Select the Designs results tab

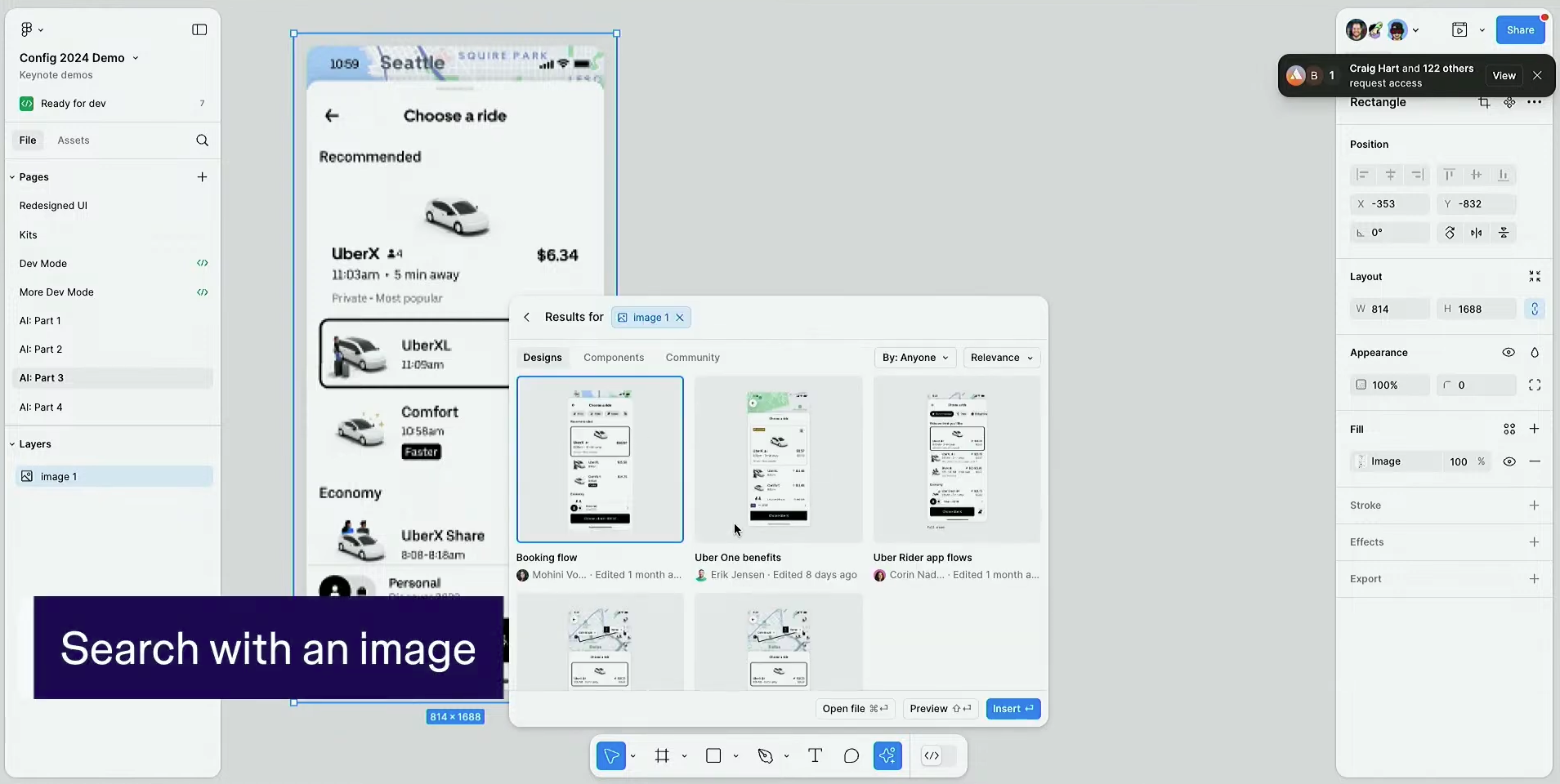click(x=543, y=358)
